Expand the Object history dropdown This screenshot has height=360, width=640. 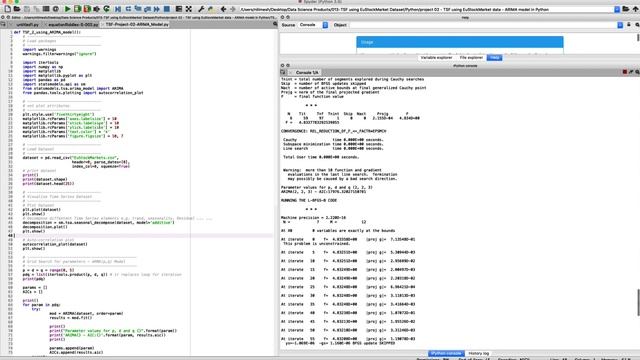tap(620, 25)
